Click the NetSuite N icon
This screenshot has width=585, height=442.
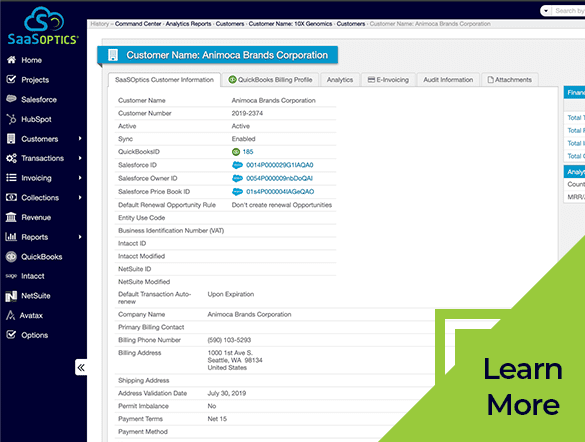[x=11, y=296]
